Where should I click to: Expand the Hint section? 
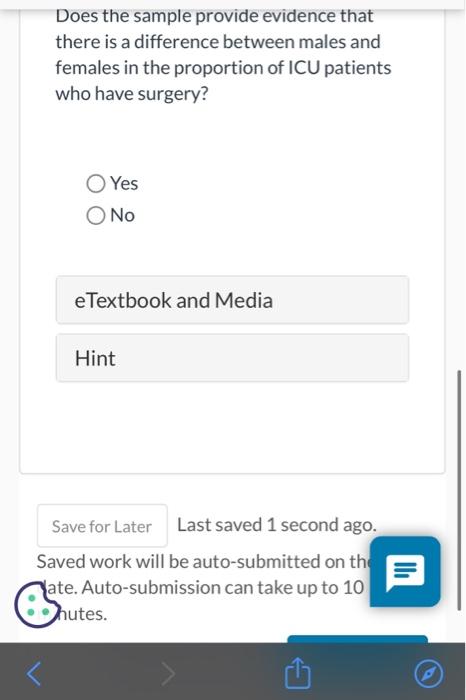pos(232,358)
